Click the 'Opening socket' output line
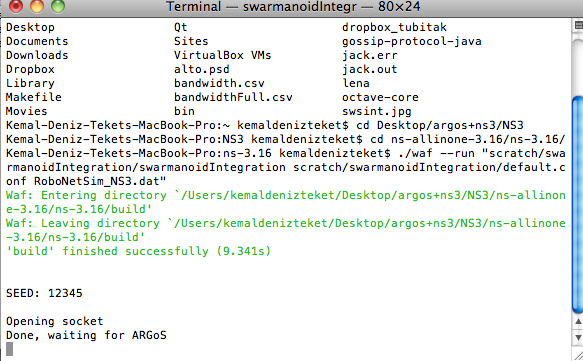 (x=55, y=321)
